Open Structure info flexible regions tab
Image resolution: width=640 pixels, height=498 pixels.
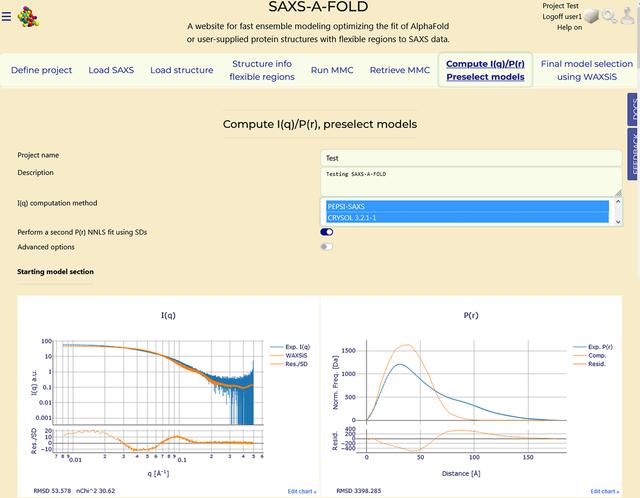click(262, 70)
